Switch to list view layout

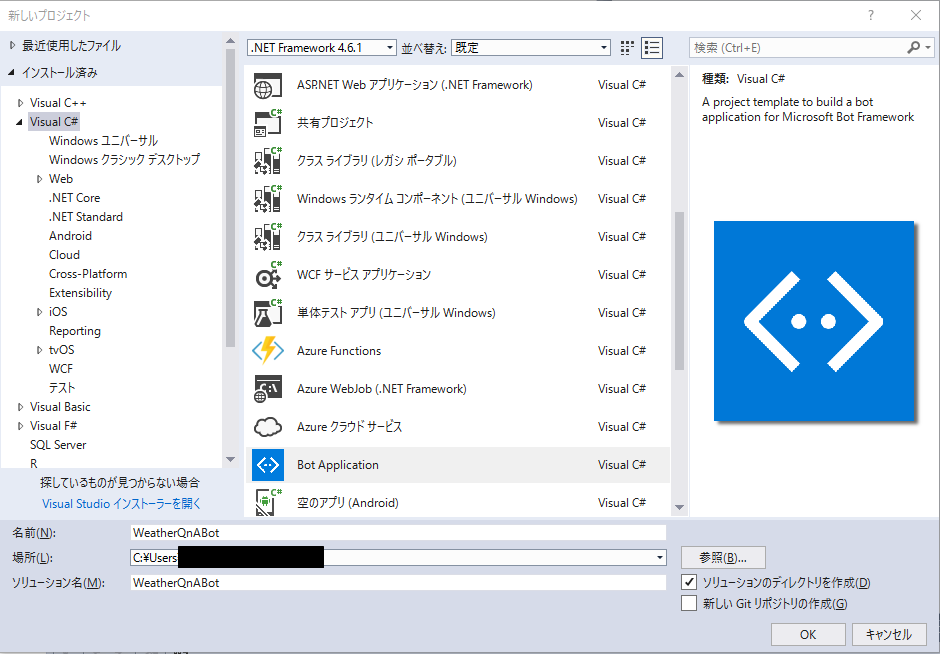(652, 48)
